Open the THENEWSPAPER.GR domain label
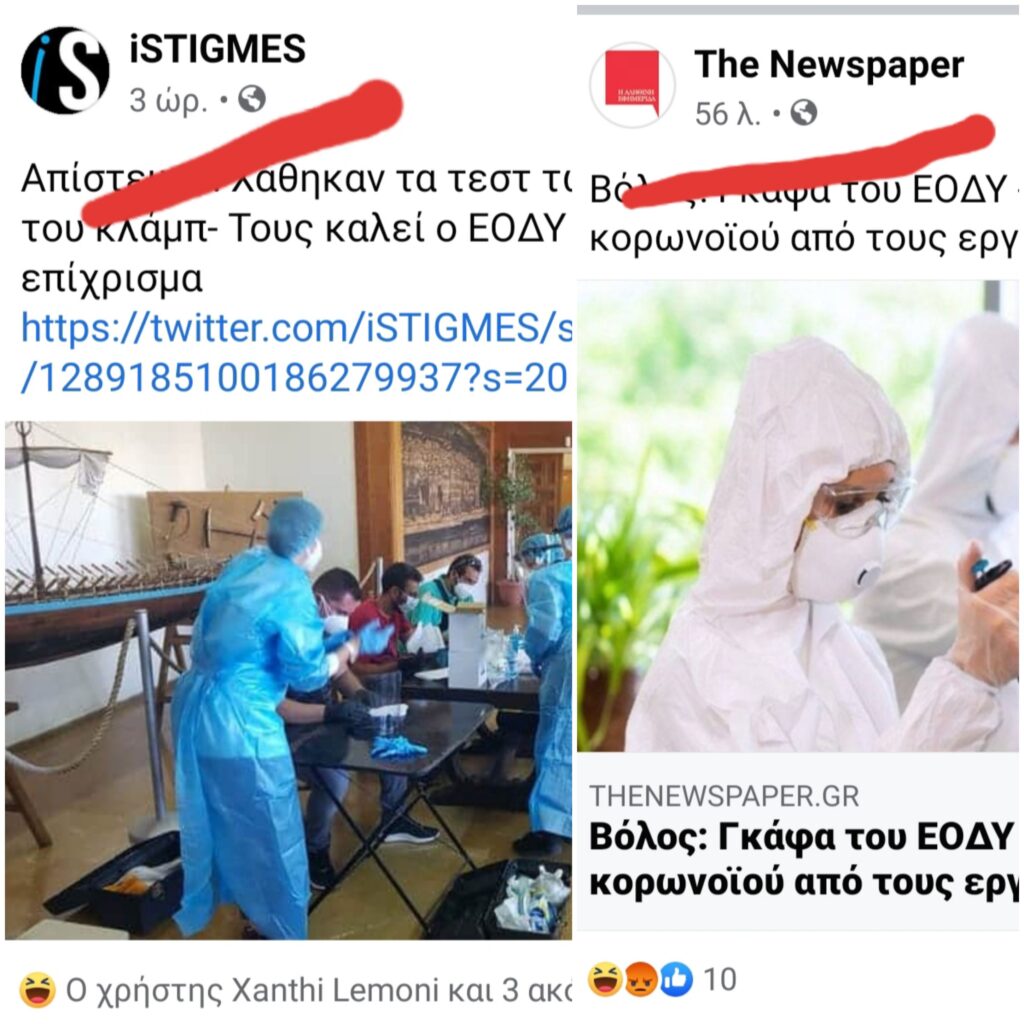1024x1024 pixels. [x=724, y=796]
